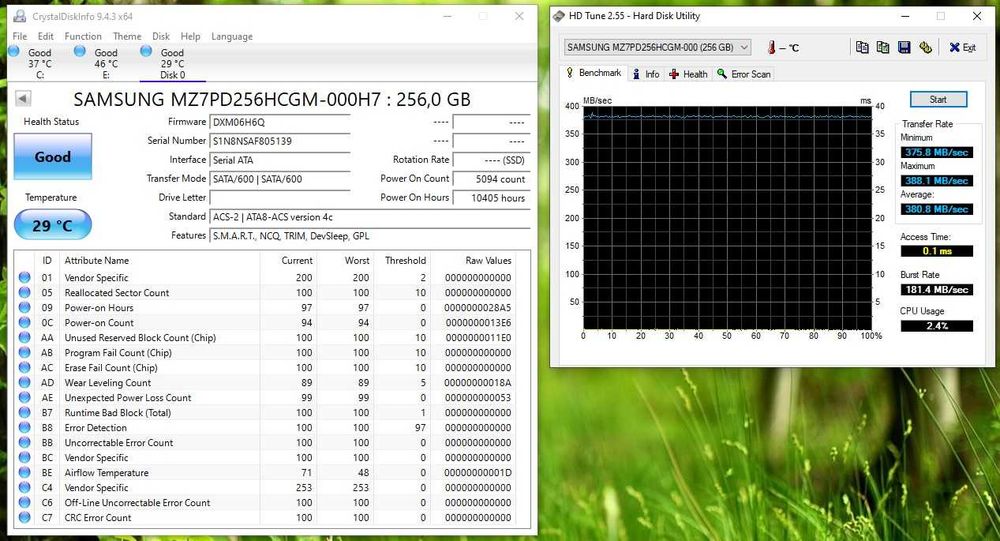Open the Disk menu
Image resolution: width=1000 pixels, height=541 pixels.
pyautogui.click(x=161, y=36)
